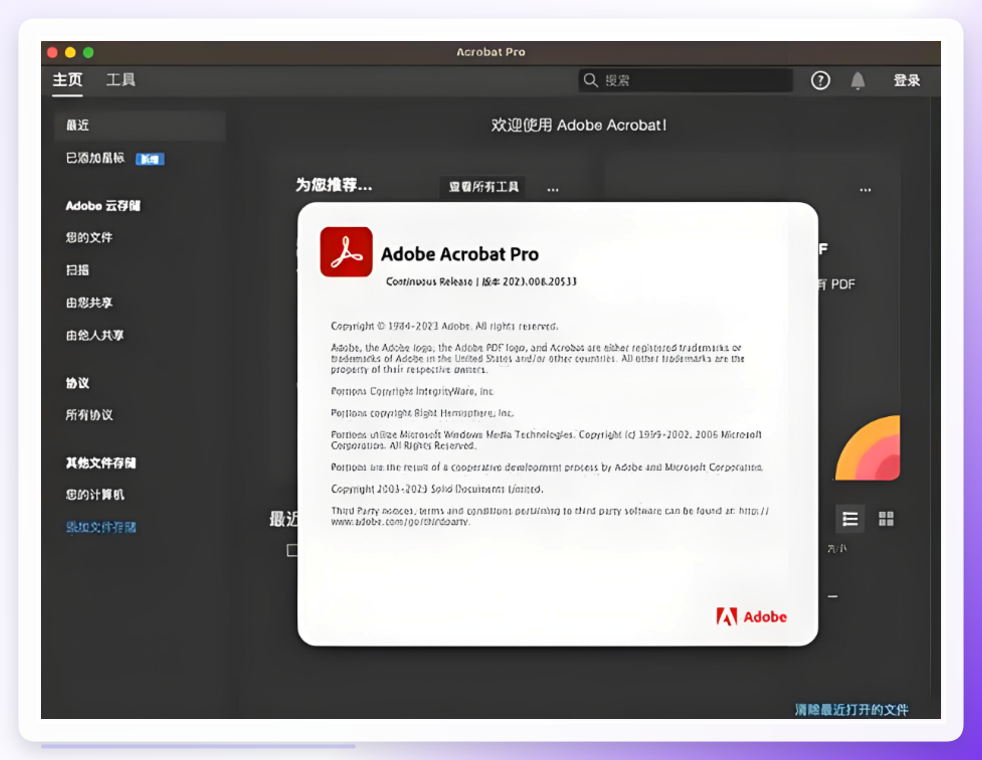Click the Solid Documents copyright line
The width and height of the screenshot is (982, 760).
(x=437, y=489)
